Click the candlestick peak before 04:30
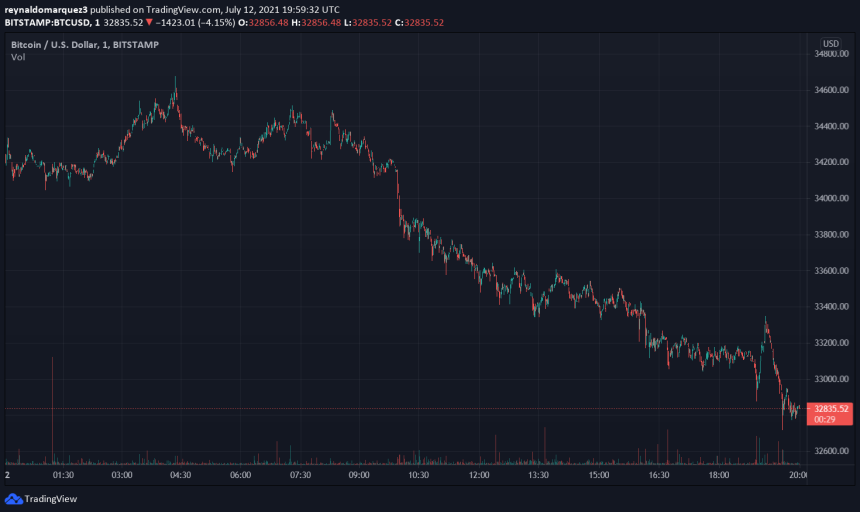Viewport: 860px width, 512px height. (x=176, y=88)
